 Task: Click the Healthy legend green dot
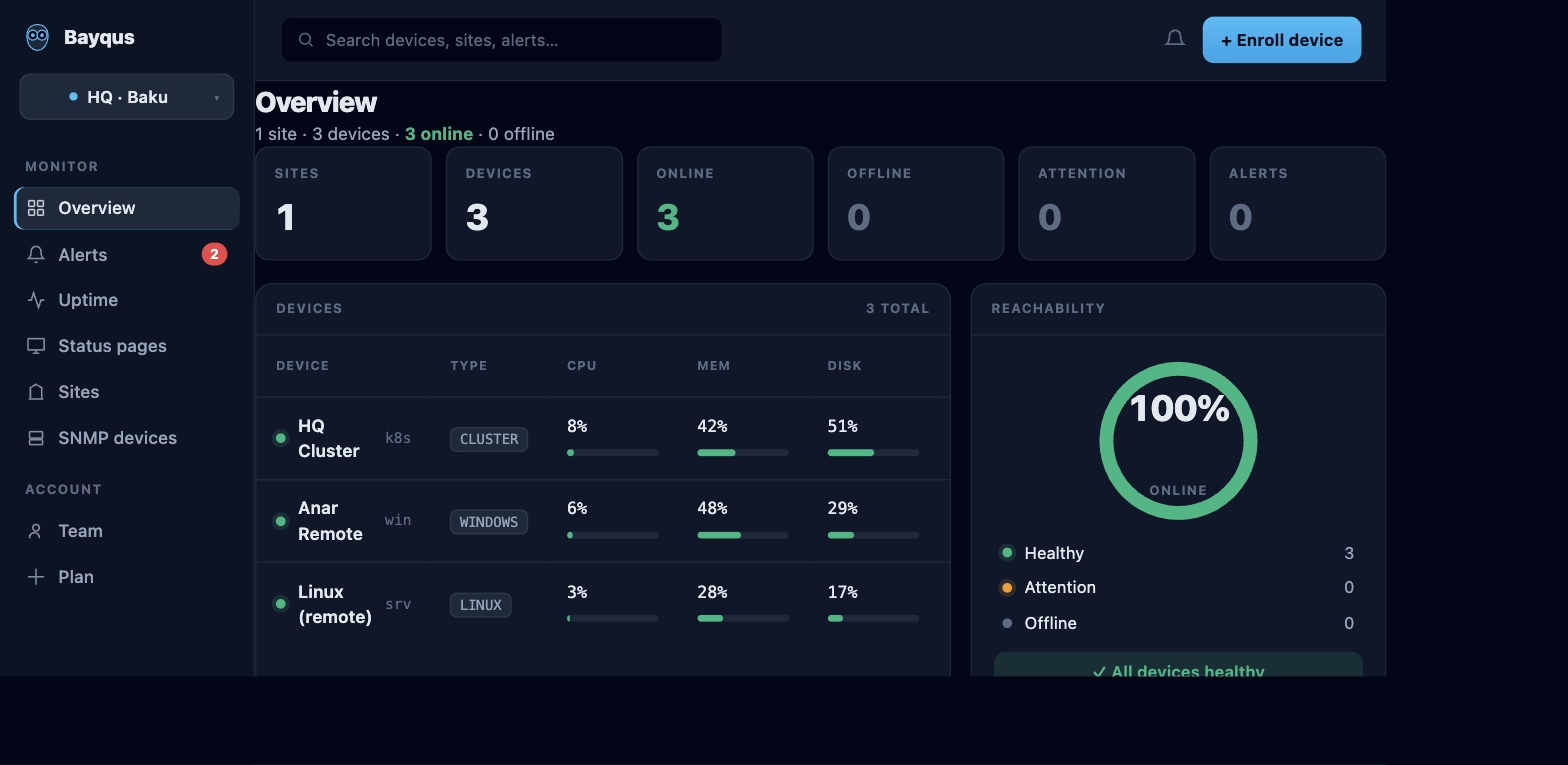1007,553
